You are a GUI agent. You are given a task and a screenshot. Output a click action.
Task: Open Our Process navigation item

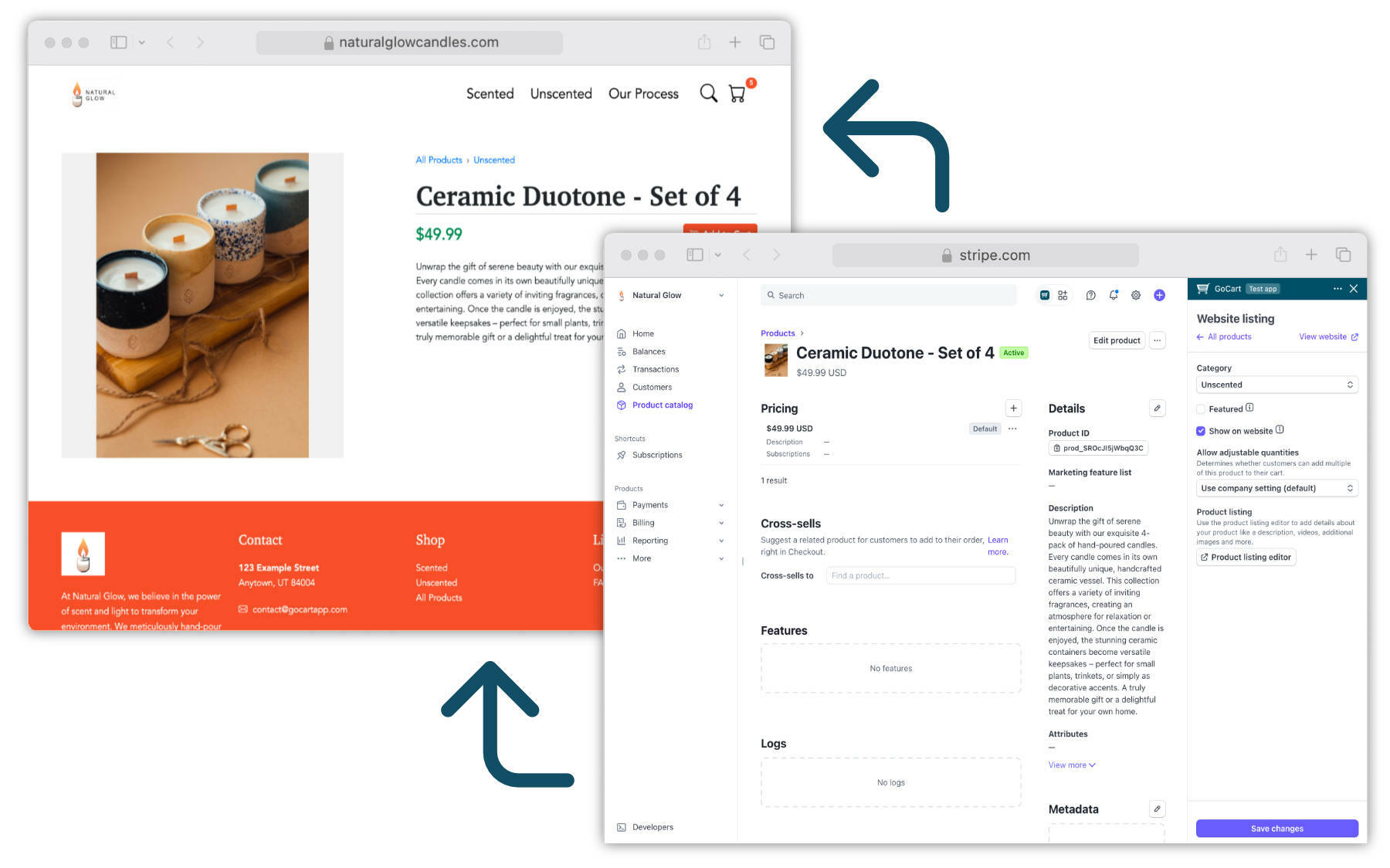(643, 93)
